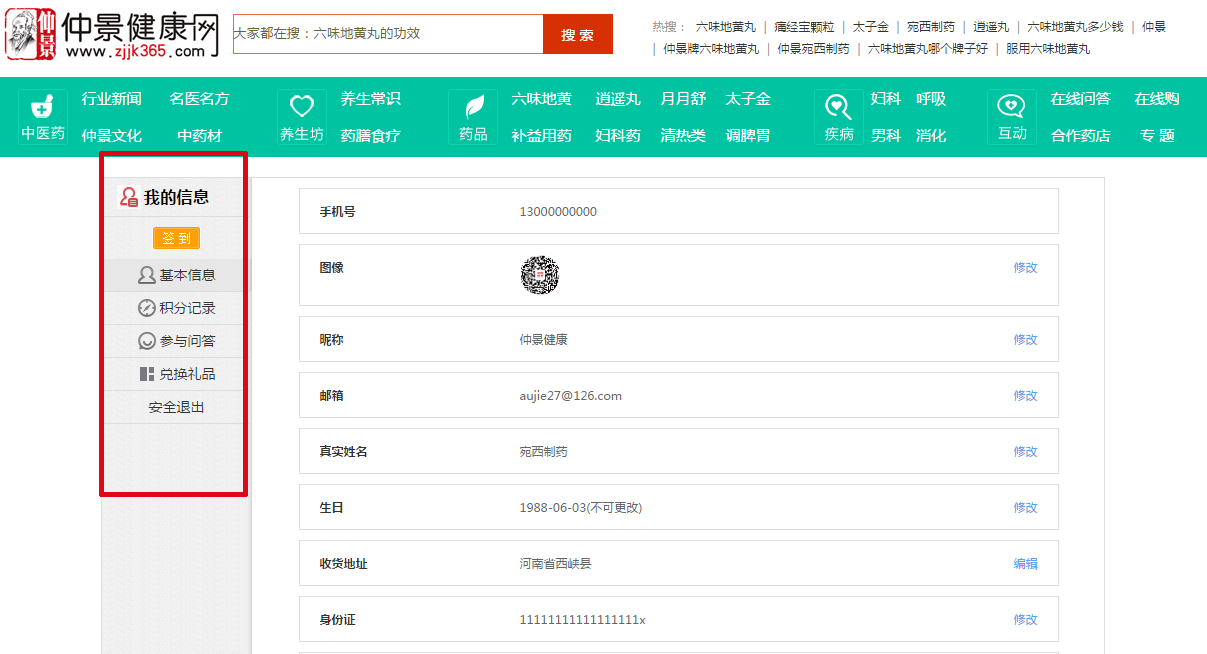This screenshot has width=1207, height=654.
Task: Open 呼吸 disease category
Action: point(931,99)
